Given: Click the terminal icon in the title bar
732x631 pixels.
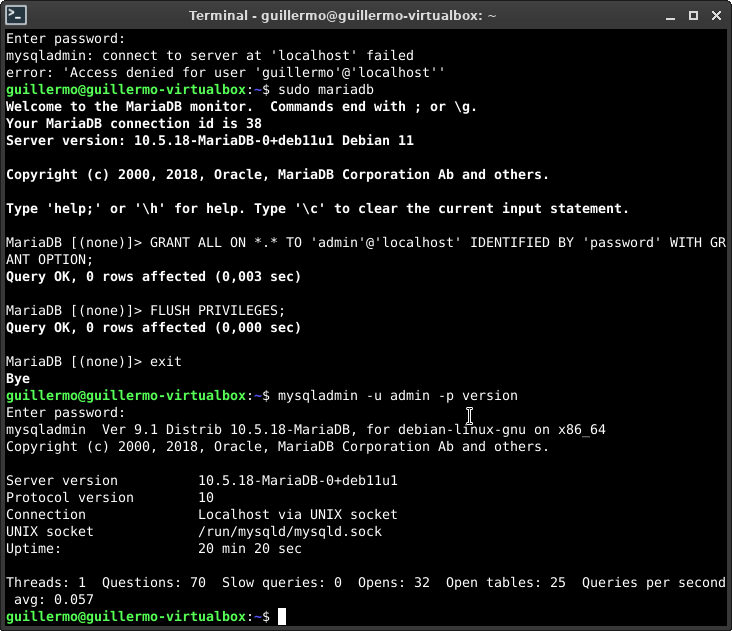Looking at the screenshot, I should tap(15, 15).
